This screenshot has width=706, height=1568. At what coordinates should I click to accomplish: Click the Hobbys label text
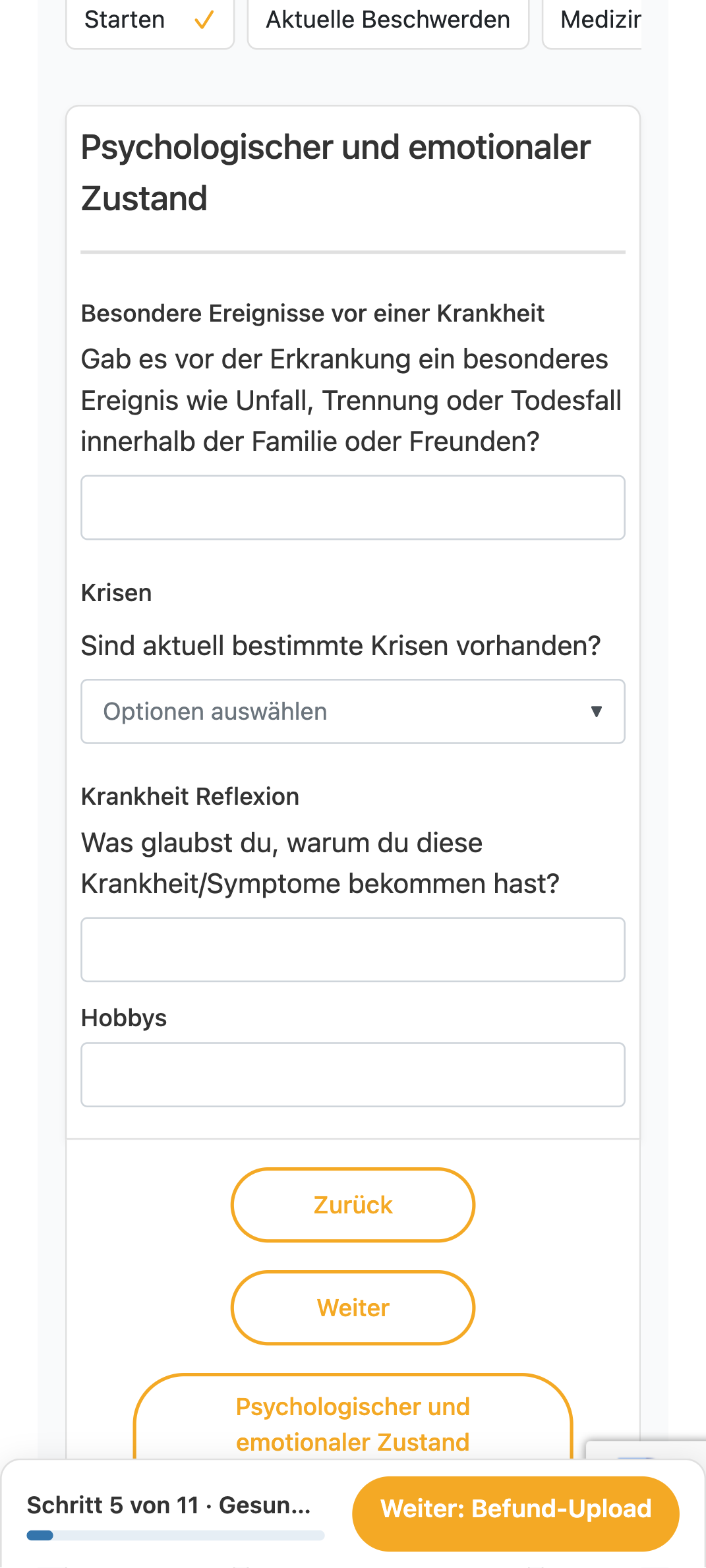click(x=124, y=1018)
